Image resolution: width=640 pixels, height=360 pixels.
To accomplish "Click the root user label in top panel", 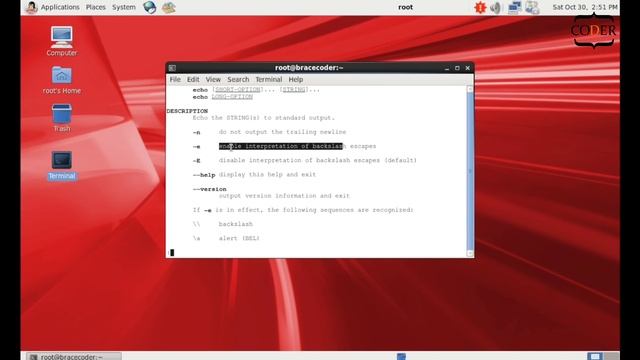I will [x=405, y=7].
